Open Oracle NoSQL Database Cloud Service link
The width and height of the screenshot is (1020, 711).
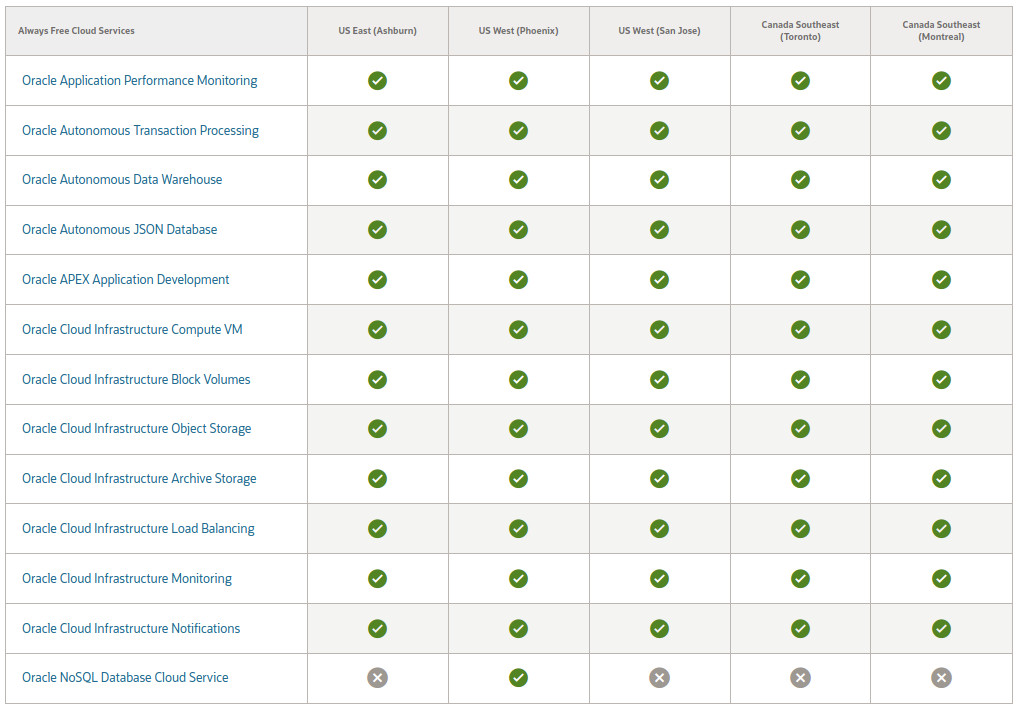click(126, 678)
